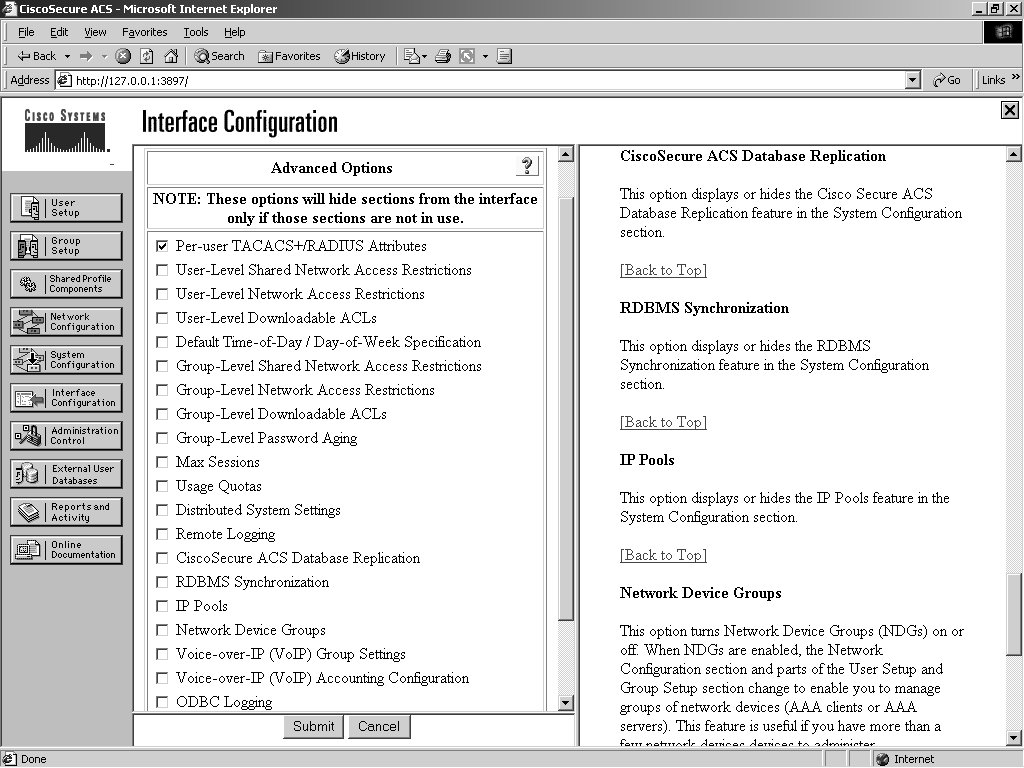Image resolution: width=1024 pixels, height=768 pixels.
Task: Go to Network Configuration
Action: pyautogui.click(x=66, y=322)
